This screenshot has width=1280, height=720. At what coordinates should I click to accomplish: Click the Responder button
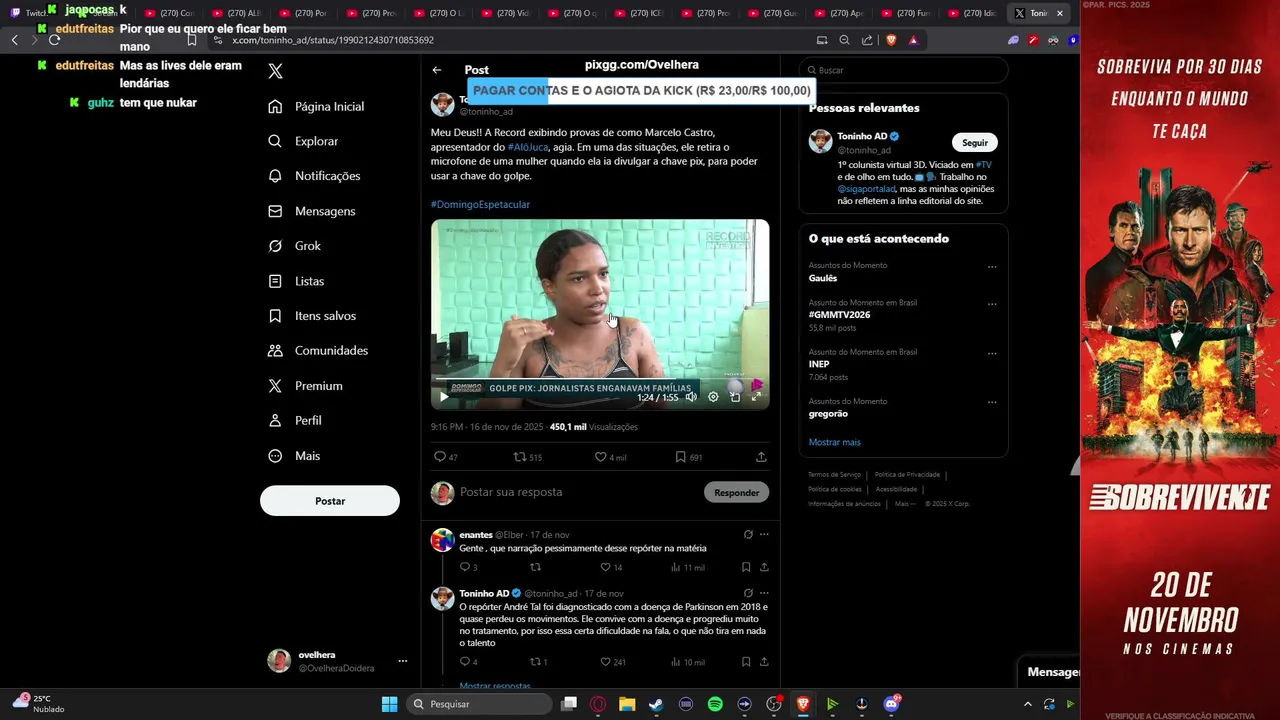click(737, 492)
